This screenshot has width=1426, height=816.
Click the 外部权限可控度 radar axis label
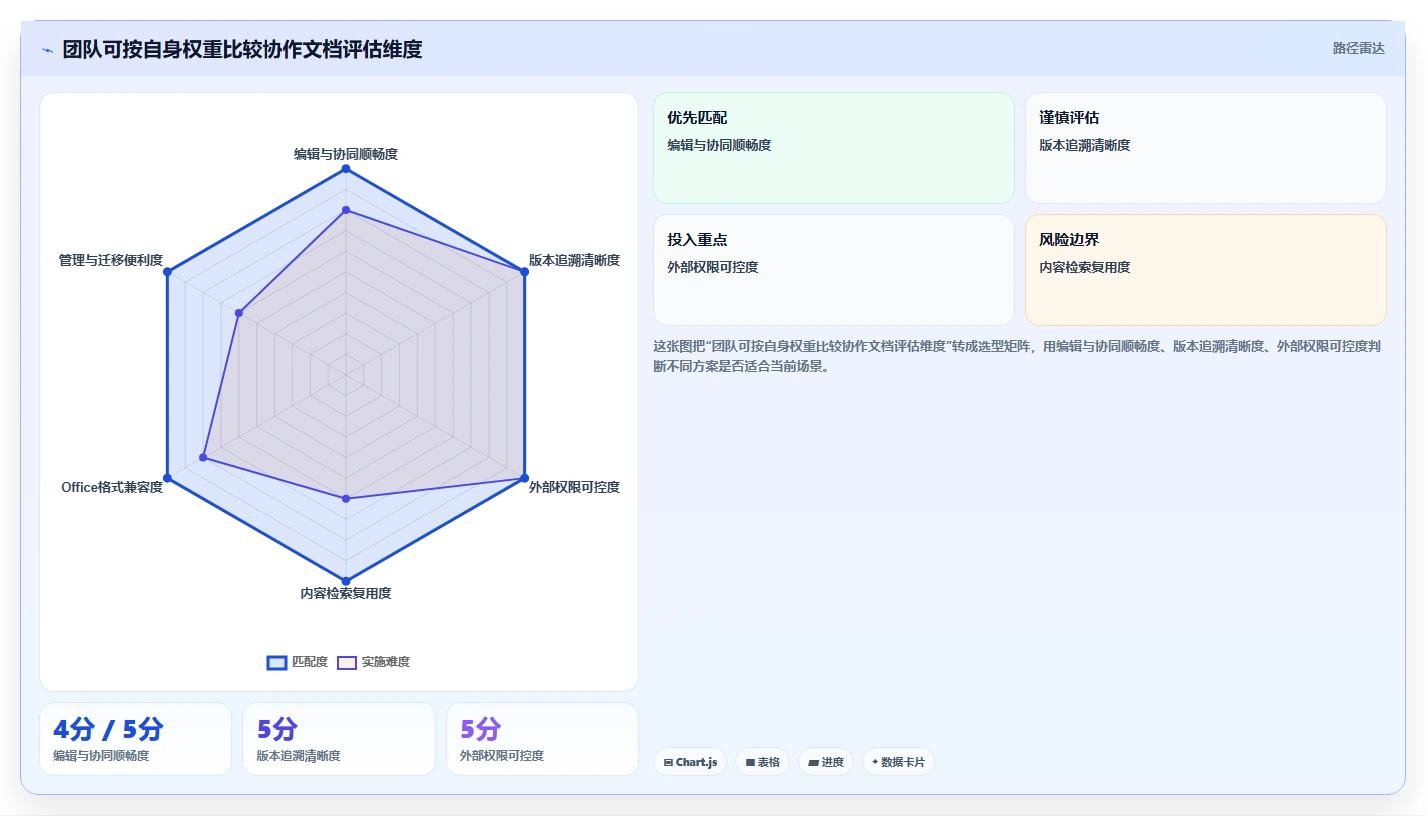tap(574, 487)
